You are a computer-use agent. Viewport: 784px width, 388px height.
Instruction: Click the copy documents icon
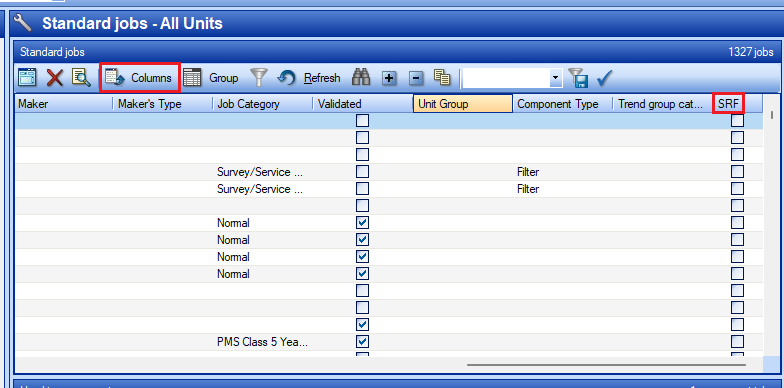(x=442, y=77)
